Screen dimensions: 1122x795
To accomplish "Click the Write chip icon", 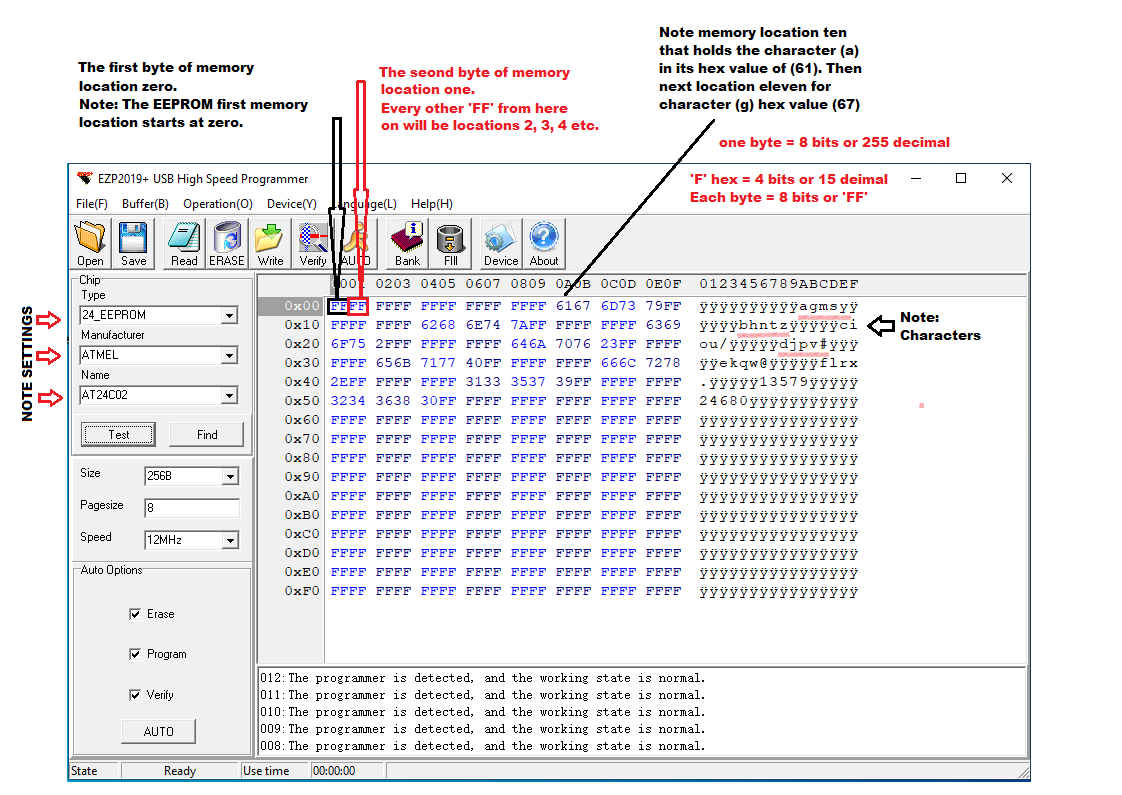I will [x=270, y=242].
